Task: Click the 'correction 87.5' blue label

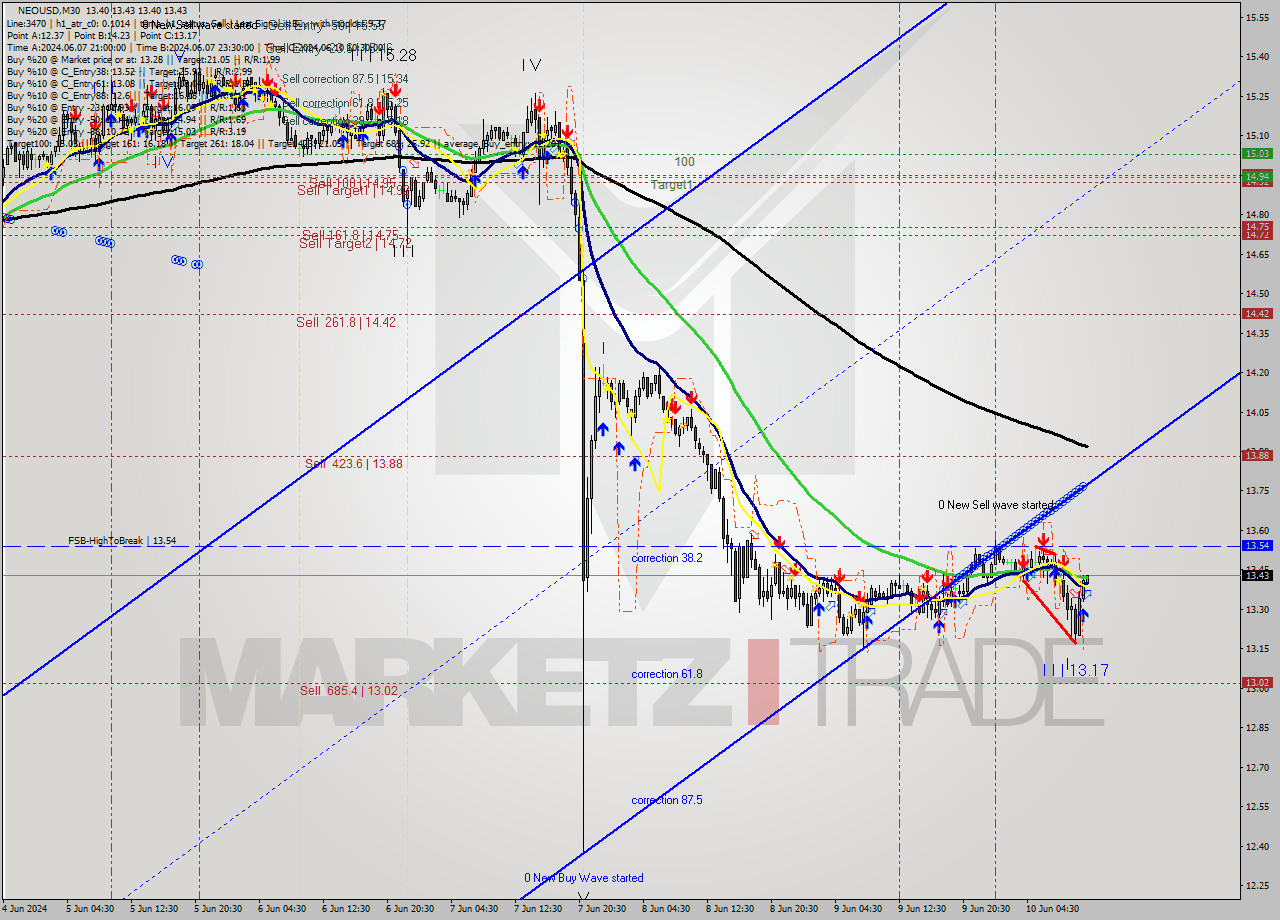Action: [667, 800]
